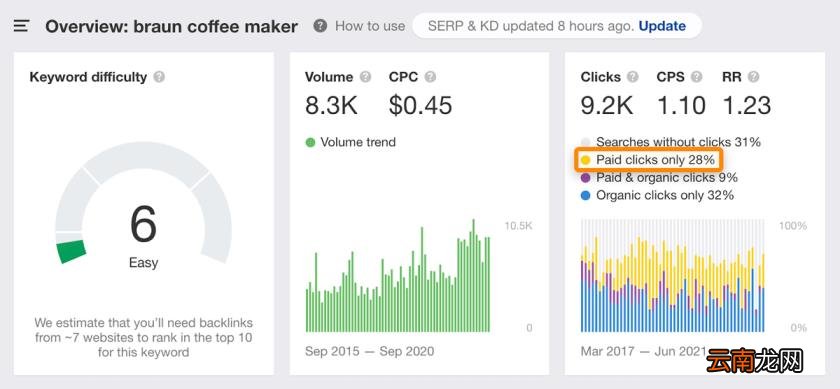Click the 9.2K clicks value
Viewport: 840px width, 389px height.
point(606,106)
